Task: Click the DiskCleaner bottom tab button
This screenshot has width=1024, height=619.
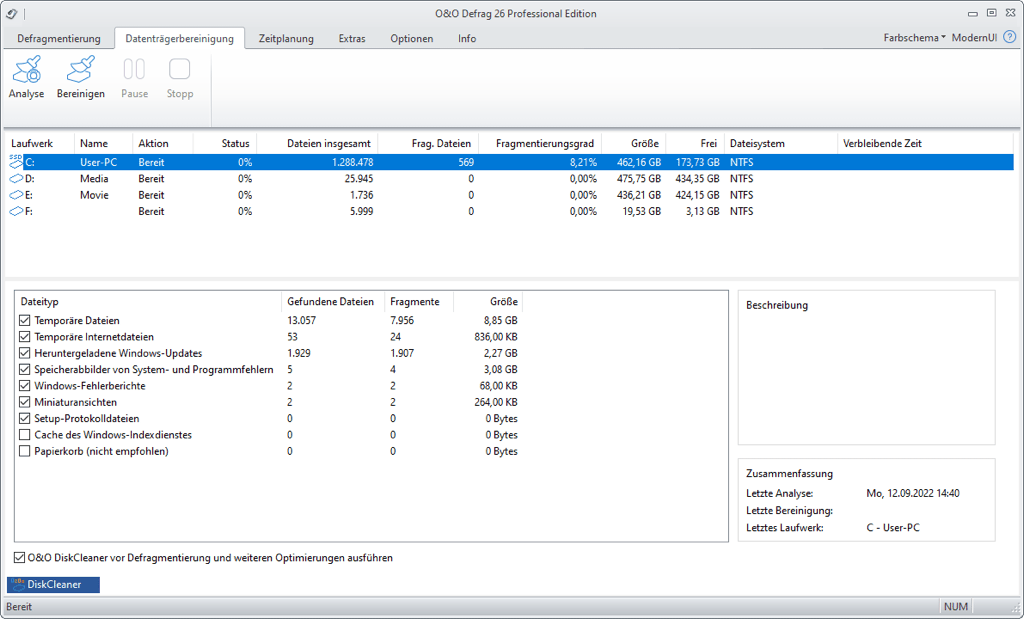Action: coord(54,584)
